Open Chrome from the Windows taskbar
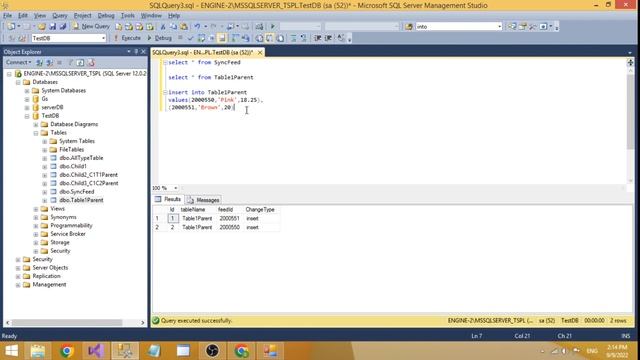This screenshot has height=360, width=640. 67,351
